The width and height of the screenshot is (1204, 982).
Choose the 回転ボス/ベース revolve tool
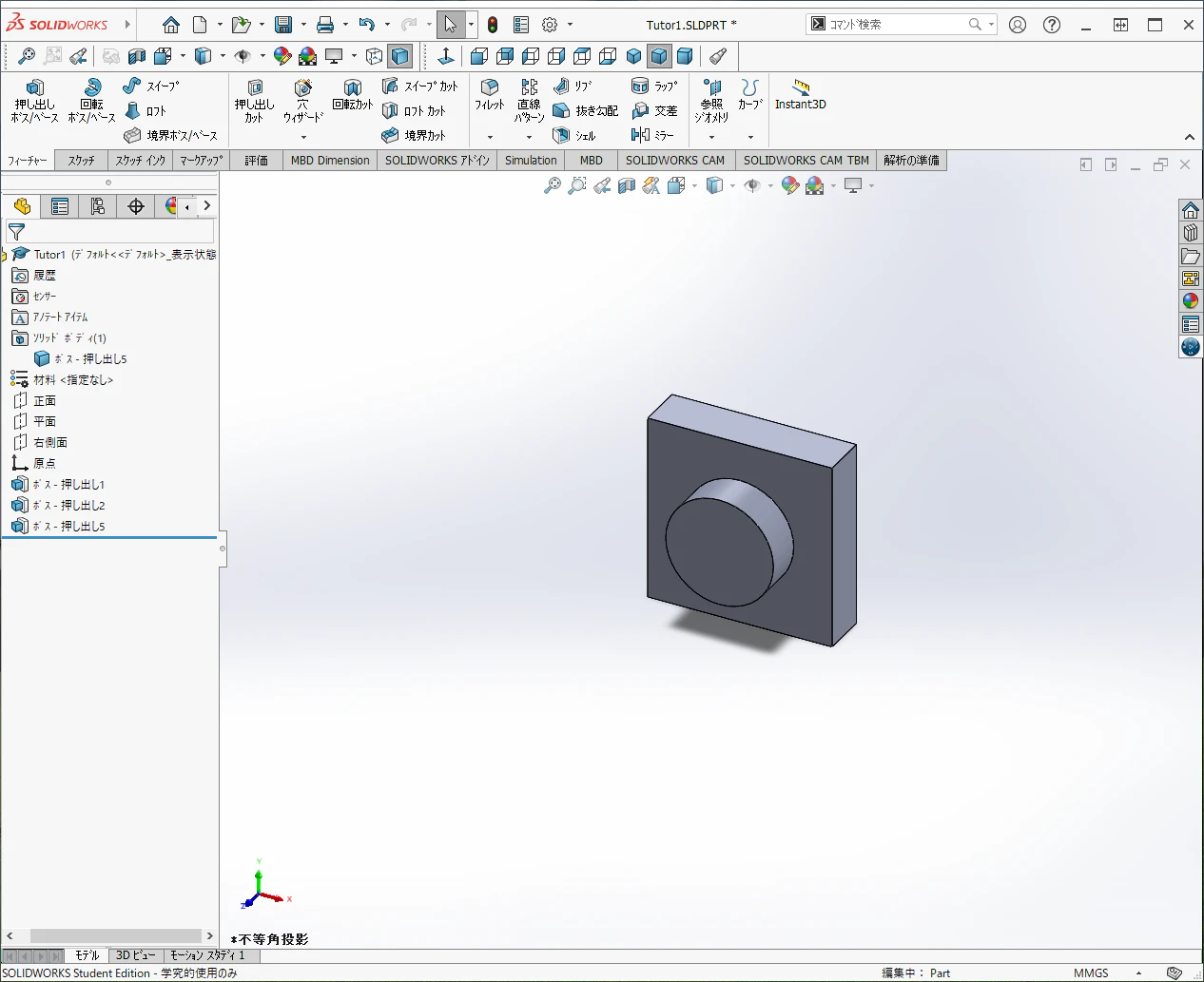click(x=91, y=102)
